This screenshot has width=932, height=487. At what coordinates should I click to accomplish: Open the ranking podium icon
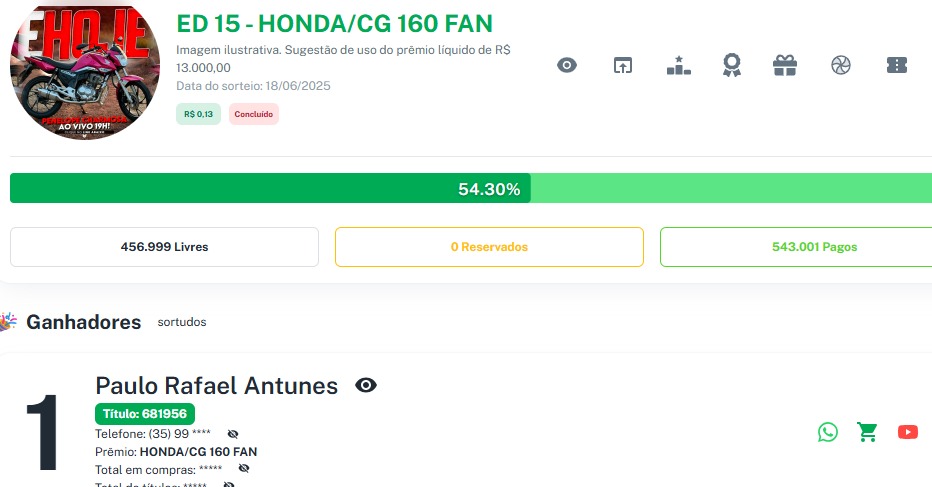[x=679, y=66]
